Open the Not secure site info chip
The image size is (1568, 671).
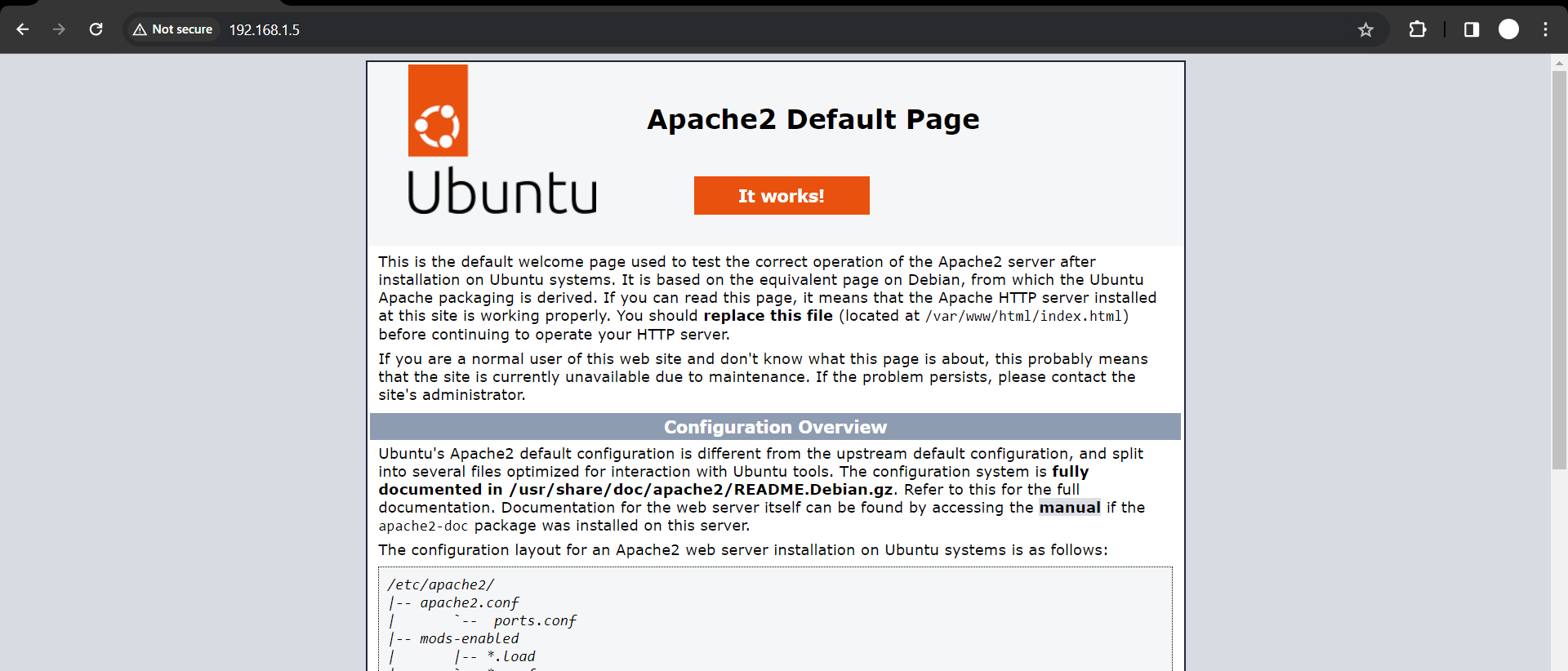pyautogui.click(x=173, y=29)
